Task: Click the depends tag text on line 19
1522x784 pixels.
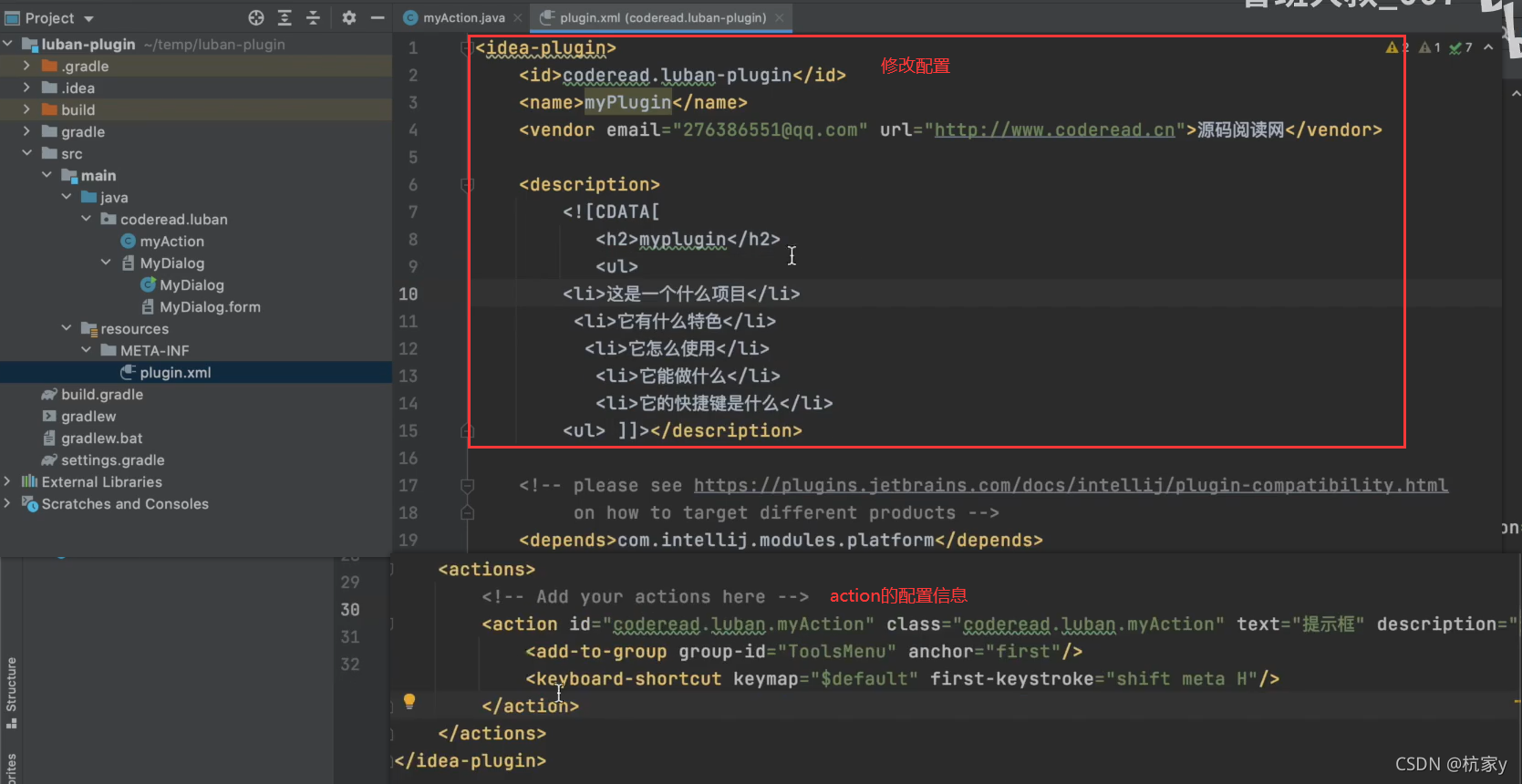Action: [781, 541]
